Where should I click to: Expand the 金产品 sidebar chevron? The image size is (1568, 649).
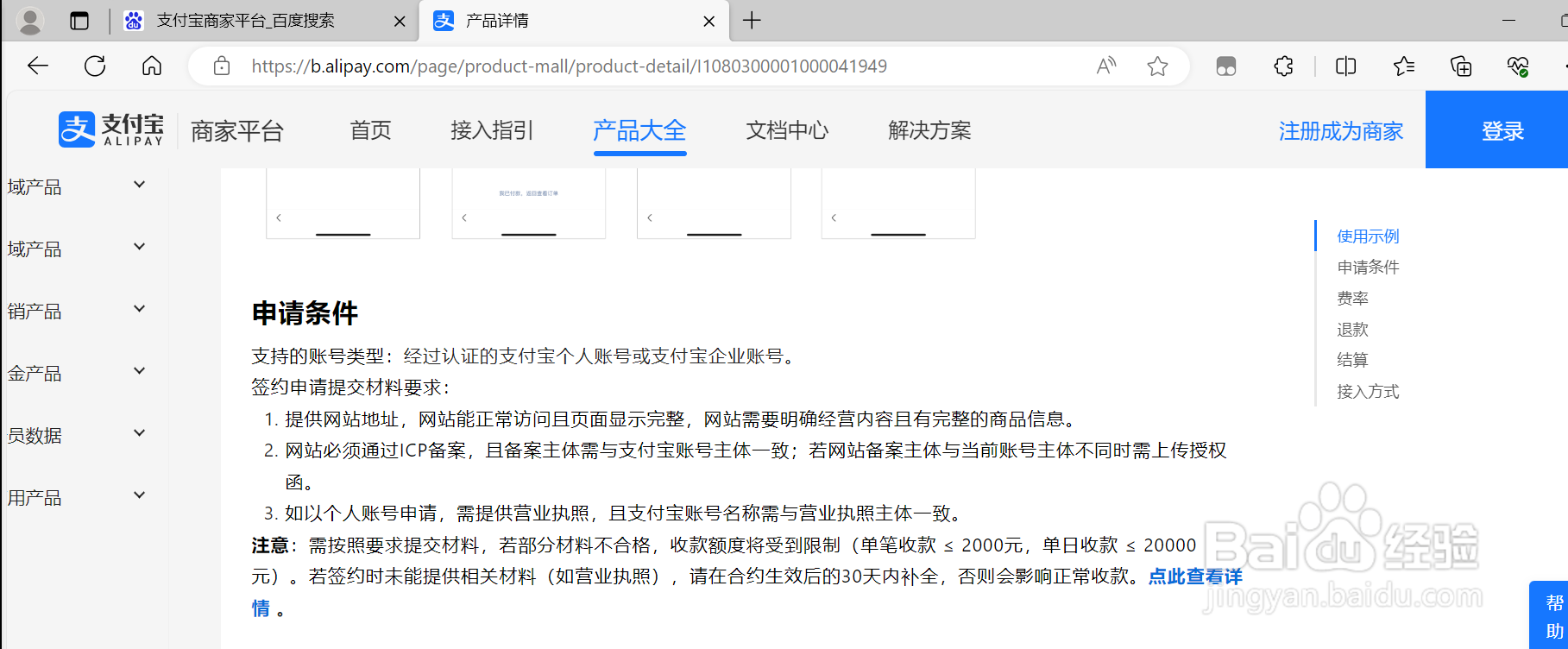139,371
